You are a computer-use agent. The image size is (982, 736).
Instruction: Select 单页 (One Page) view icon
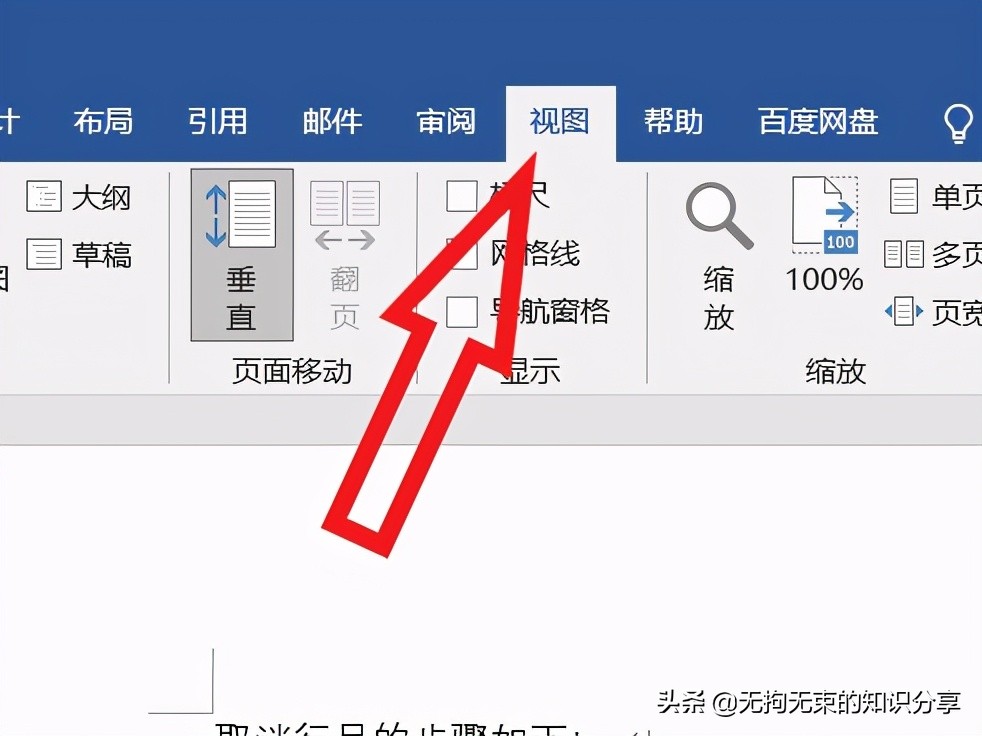(905, 196)
